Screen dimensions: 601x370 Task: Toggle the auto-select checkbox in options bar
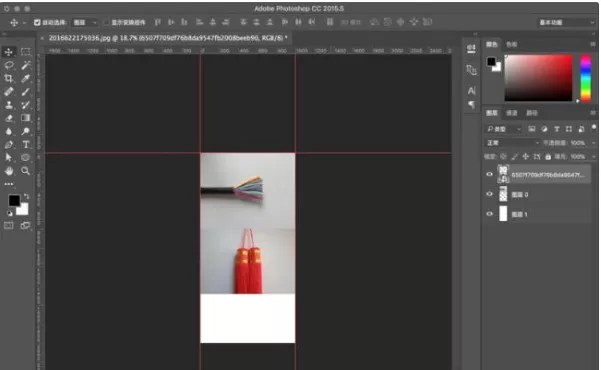[x=37, y=23]
